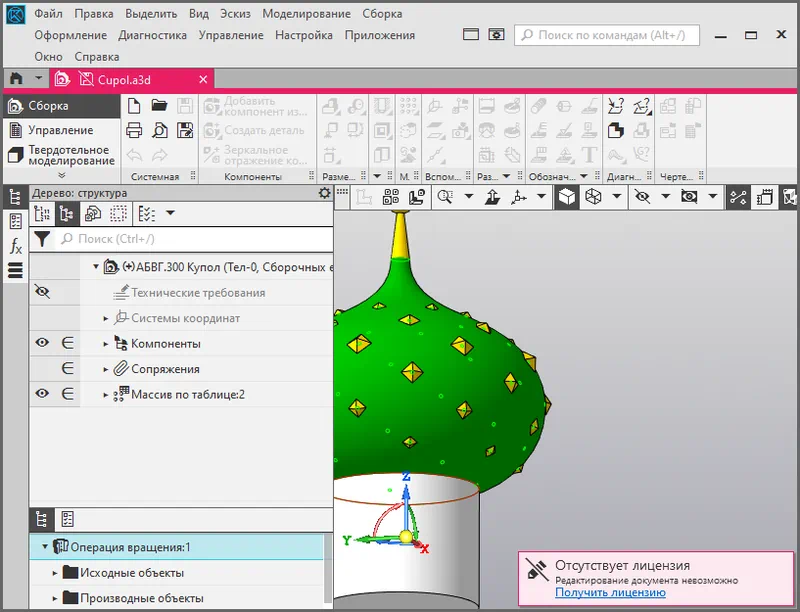This screenshot has width=800, height=612.
Task: Click the Print icon in Системная
Action: 134,131
